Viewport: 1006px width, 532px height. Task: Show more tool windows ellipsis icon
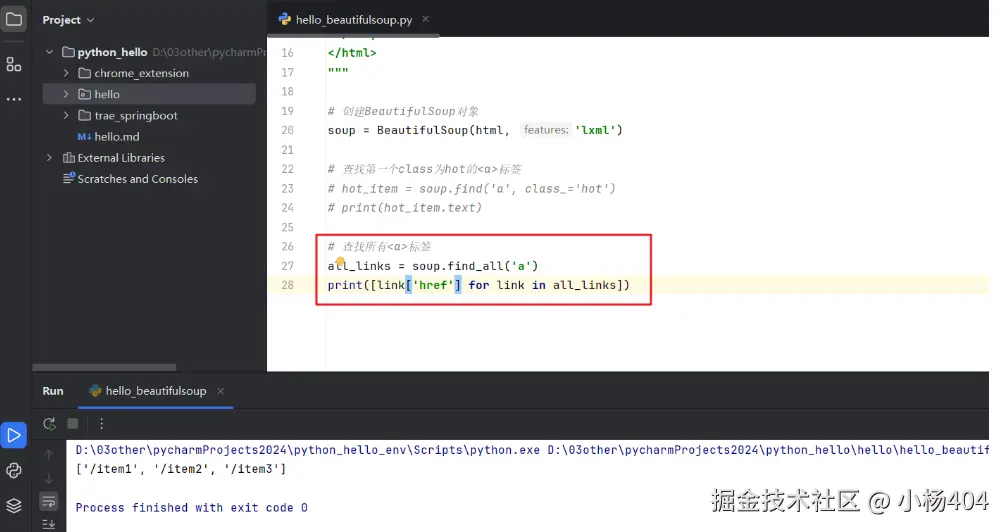(13, 99)
